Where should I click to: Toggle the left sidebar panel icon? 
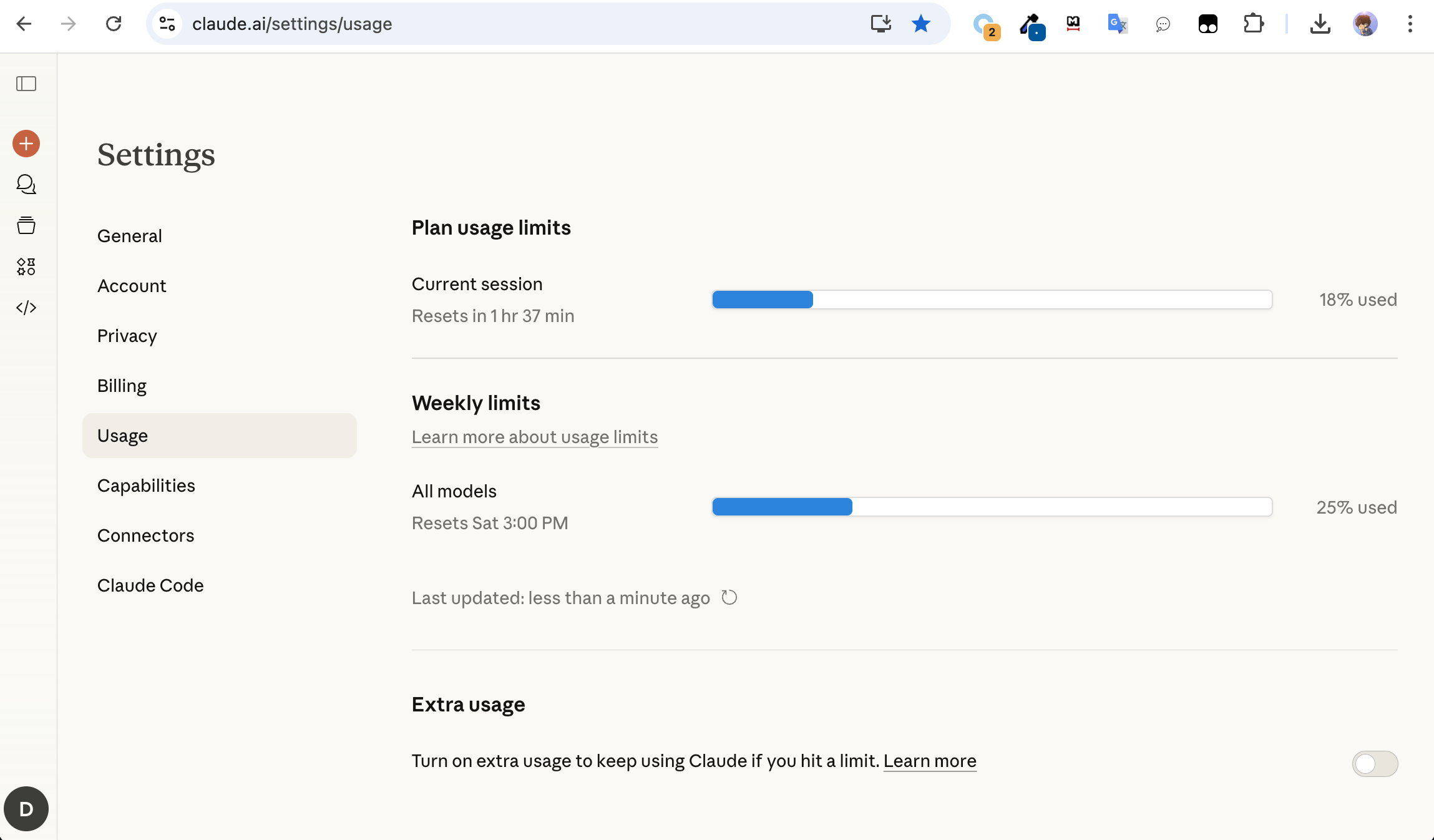(26, 84)
